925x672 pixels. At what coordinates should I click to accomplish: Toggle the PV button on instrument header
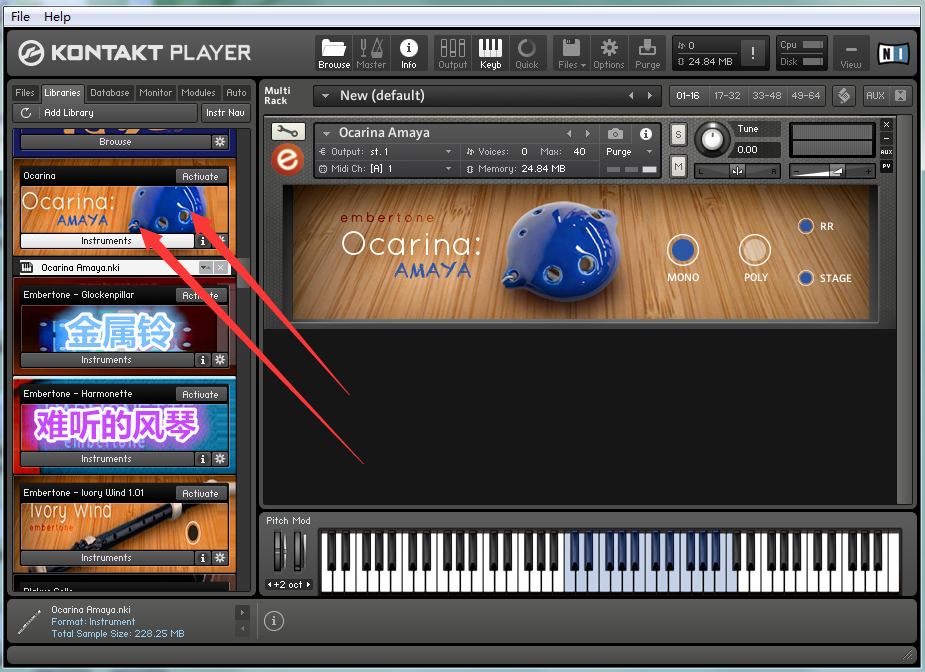click(886, 166)
